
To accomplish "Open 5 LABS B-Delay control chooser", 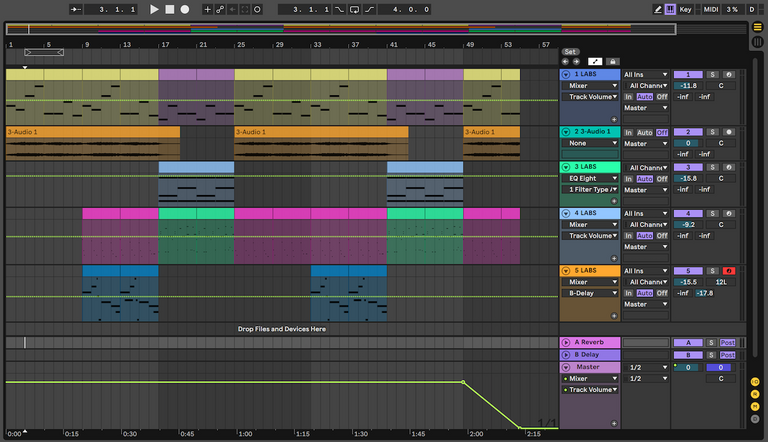I will point(590,293).
